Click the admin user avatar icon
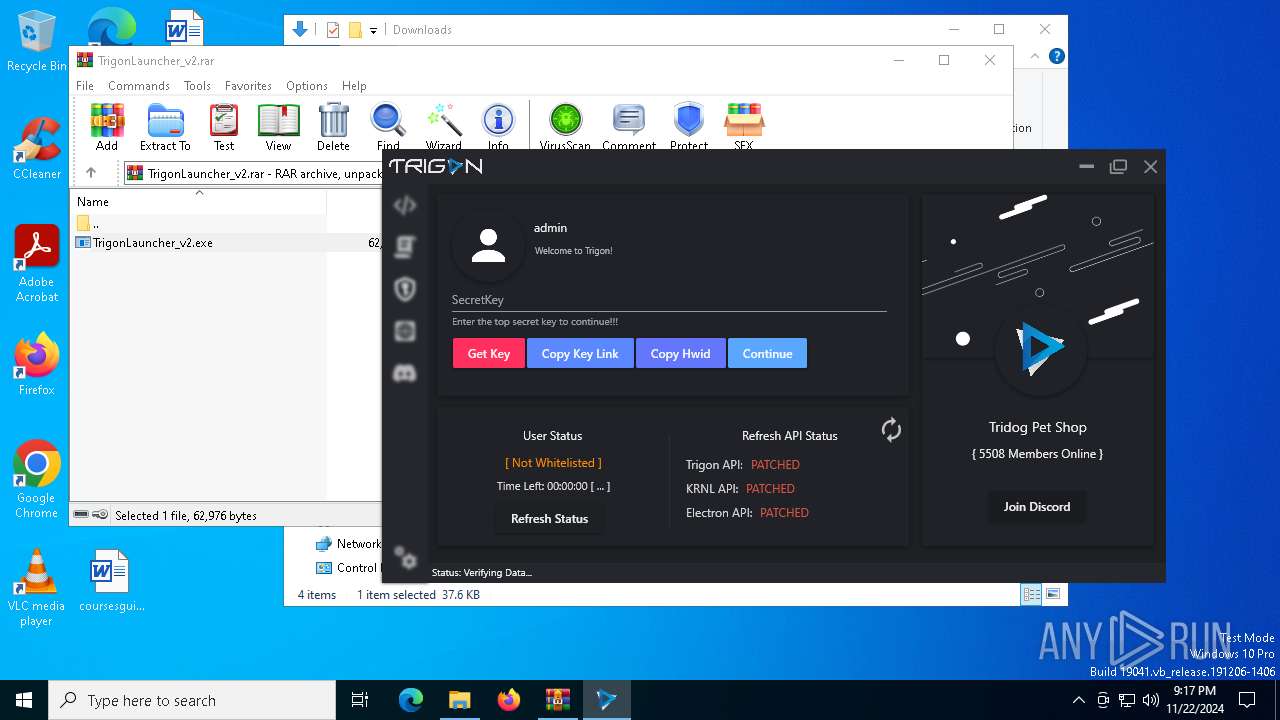Screen dimensions: 1280x720 click(488, 245)
